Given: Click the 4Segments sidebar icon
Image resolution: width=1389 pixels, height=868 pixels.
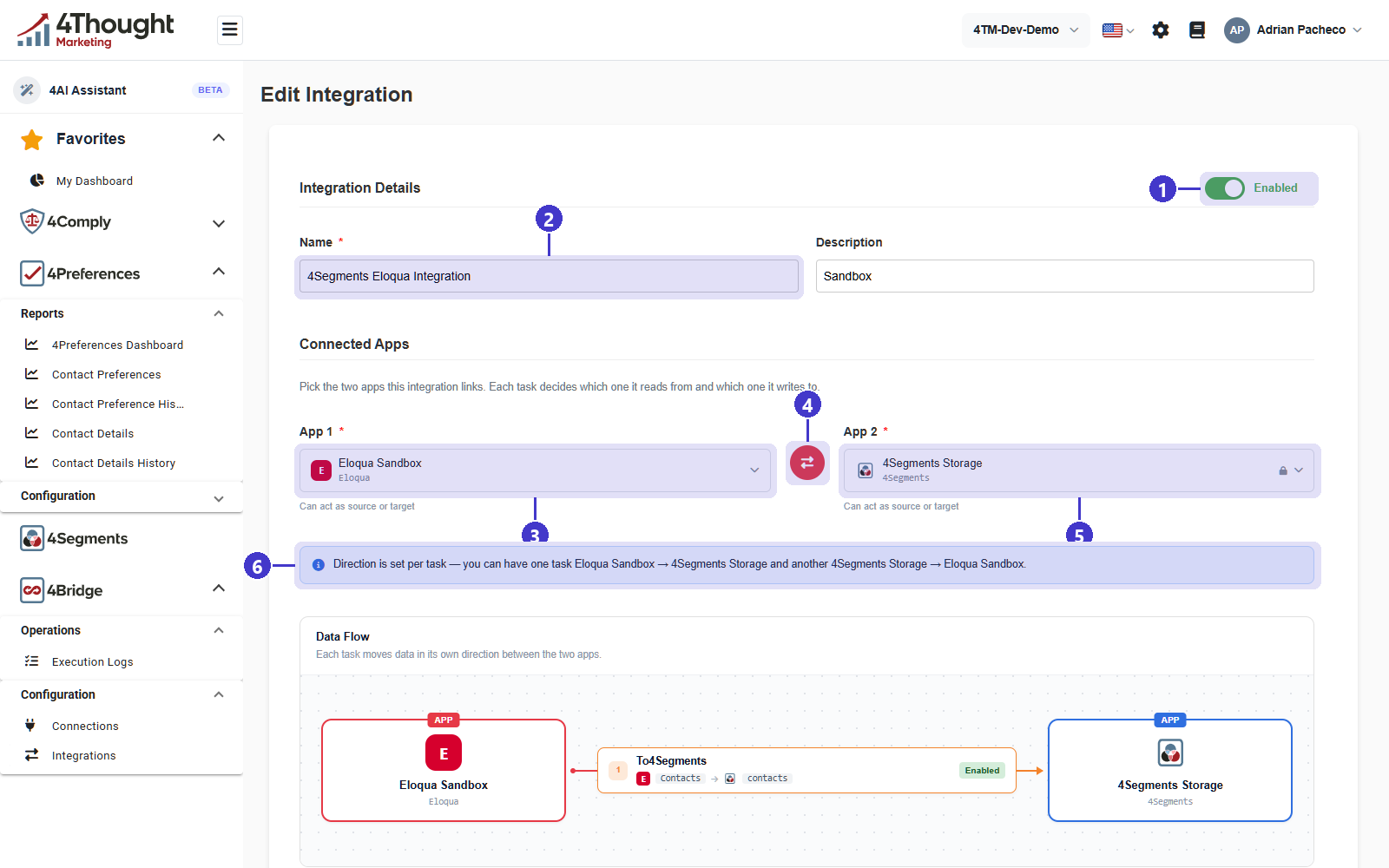Looking at the screenshot, I should coord(32,538).
